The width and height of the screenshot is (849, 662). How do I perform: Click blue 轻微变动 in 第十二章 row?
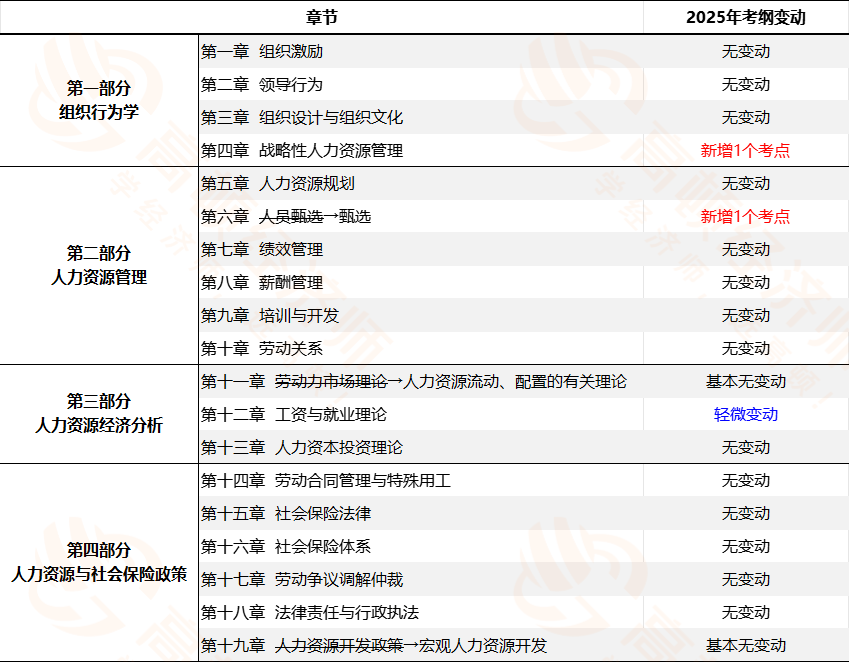pos(746,415)
